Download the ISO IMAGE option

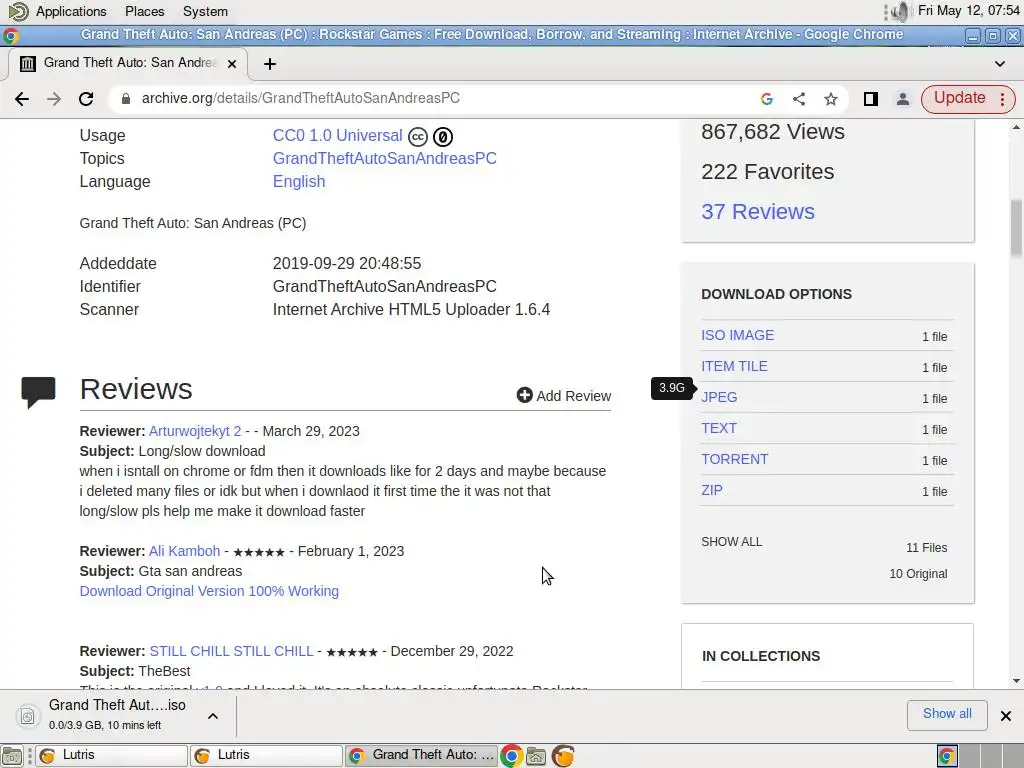click(x=738, y=335)
